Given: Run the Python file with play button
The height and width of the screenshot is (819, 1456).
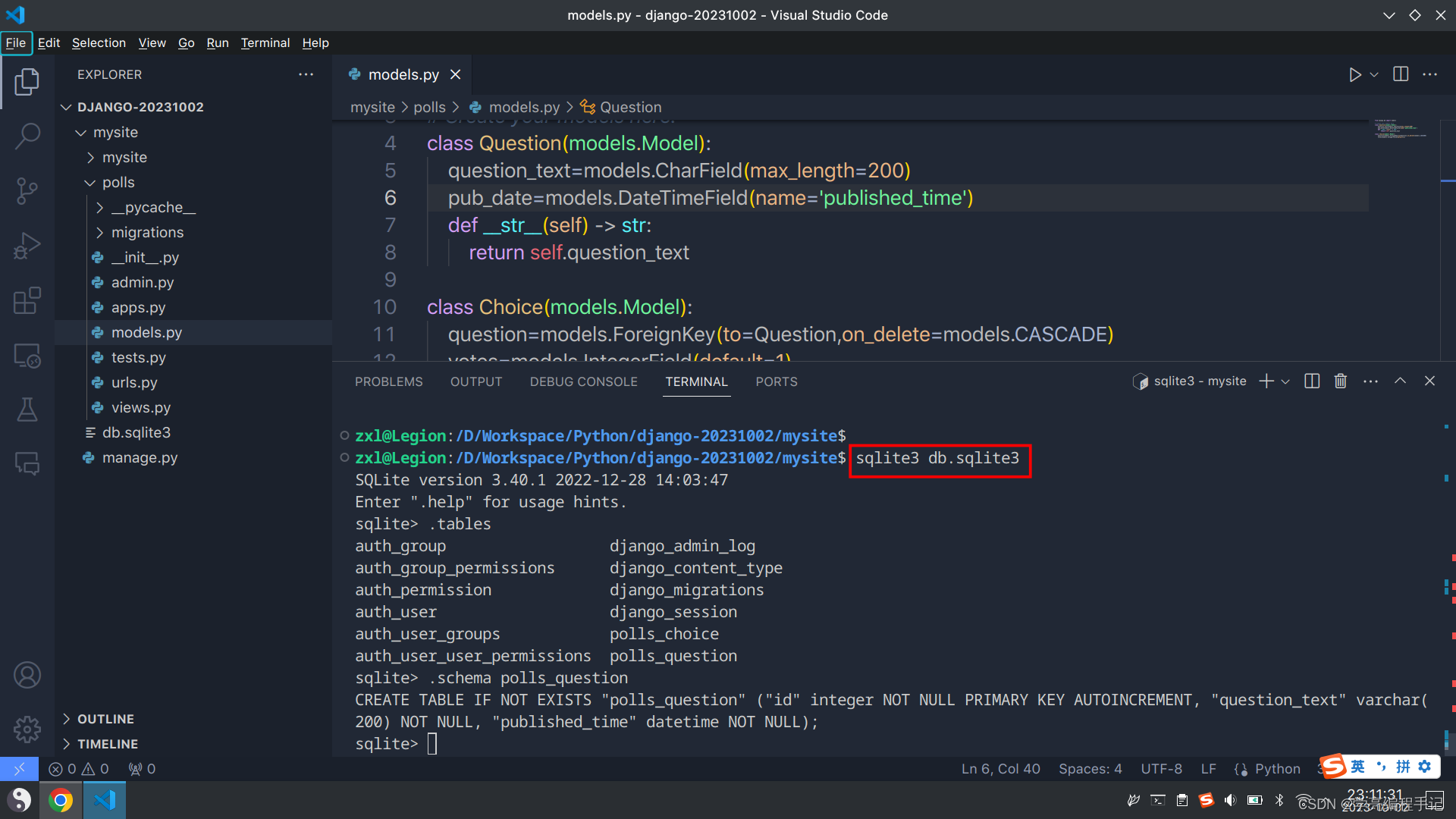Looking at the screenshot, I should tap(1354, 74).
